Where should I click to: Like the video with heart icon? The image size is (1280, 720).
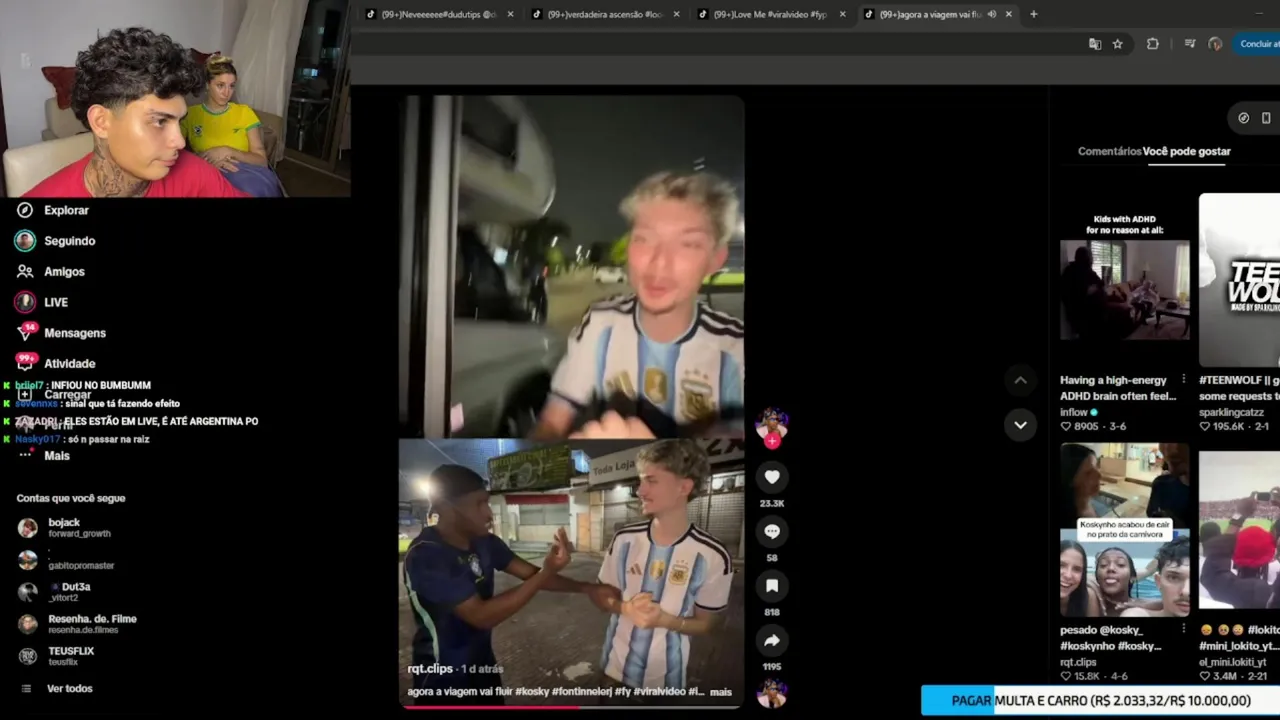772,477
